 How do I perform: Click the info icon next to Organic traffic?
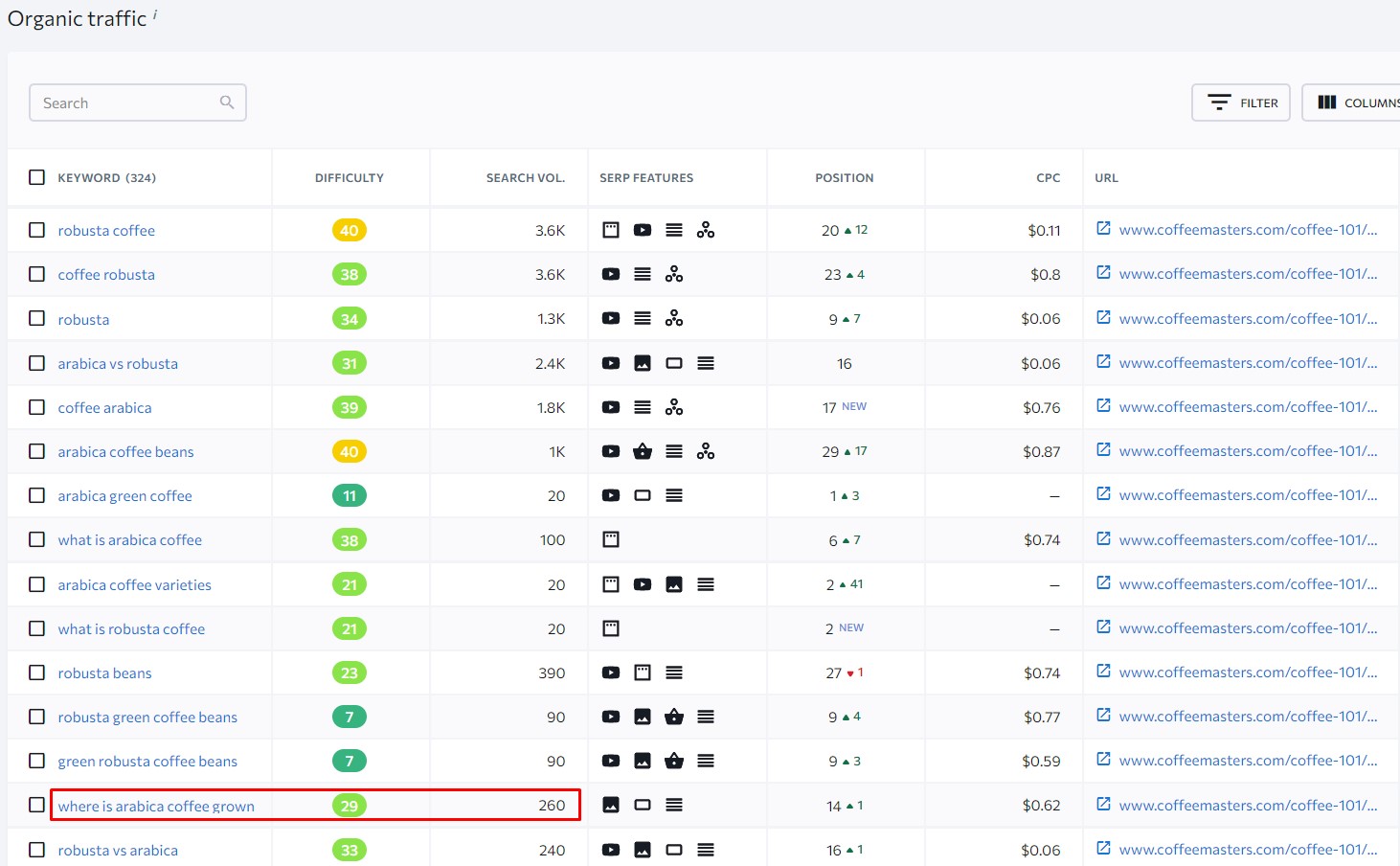tap(155, 13)
